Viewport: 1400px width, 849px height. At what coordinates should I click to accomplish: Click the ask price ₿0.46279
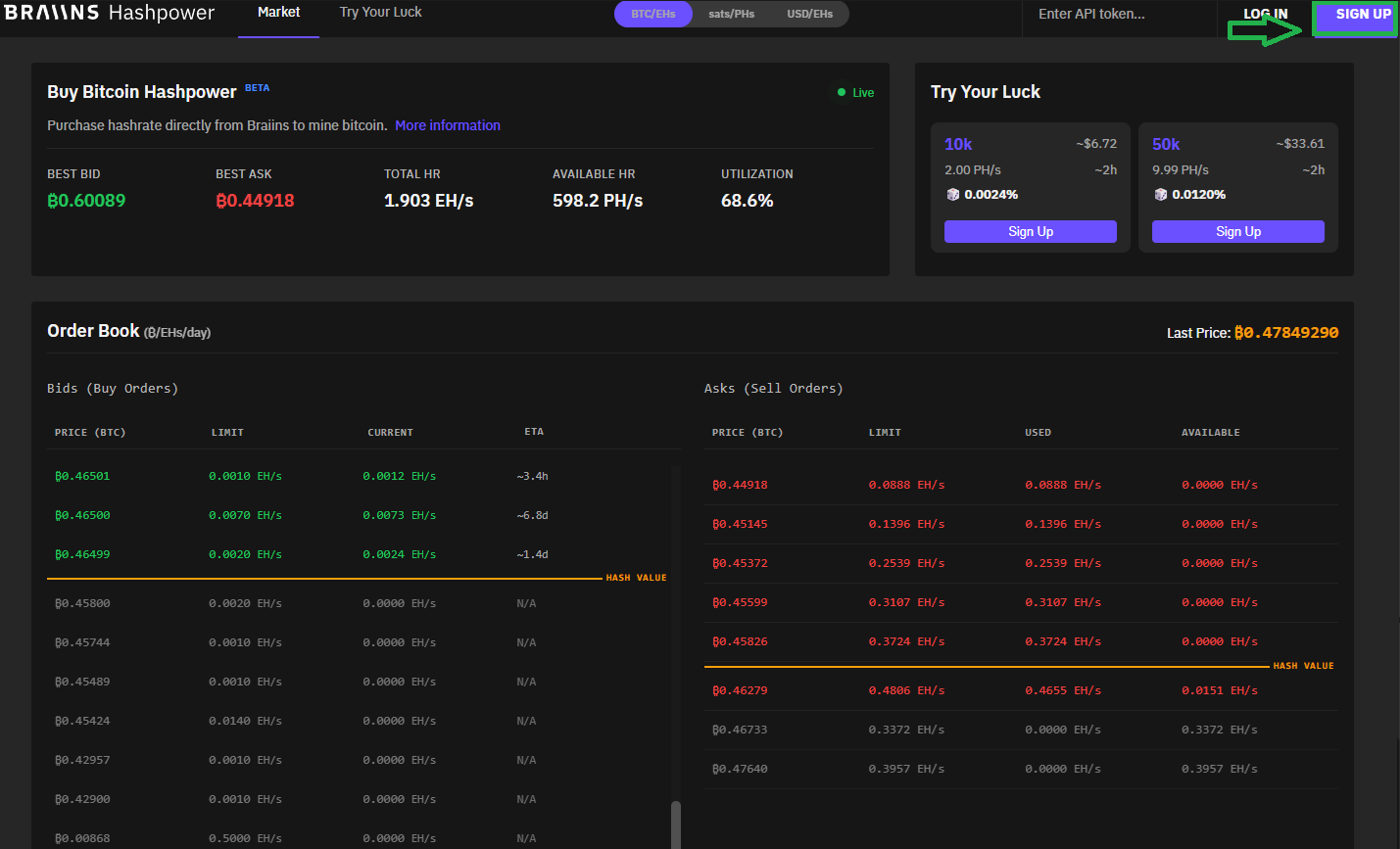pos(740,690)
